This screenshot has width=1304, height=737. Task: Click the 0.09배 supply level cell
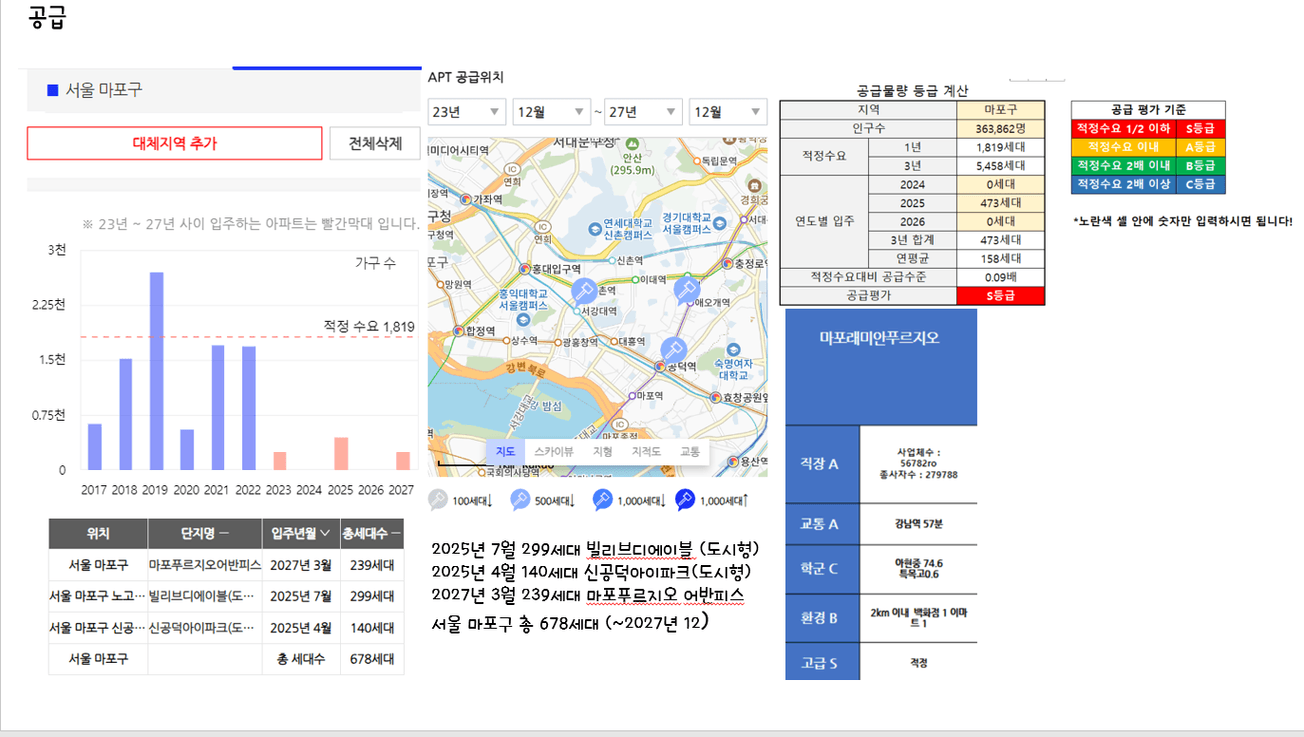(x=1000, y=277)
